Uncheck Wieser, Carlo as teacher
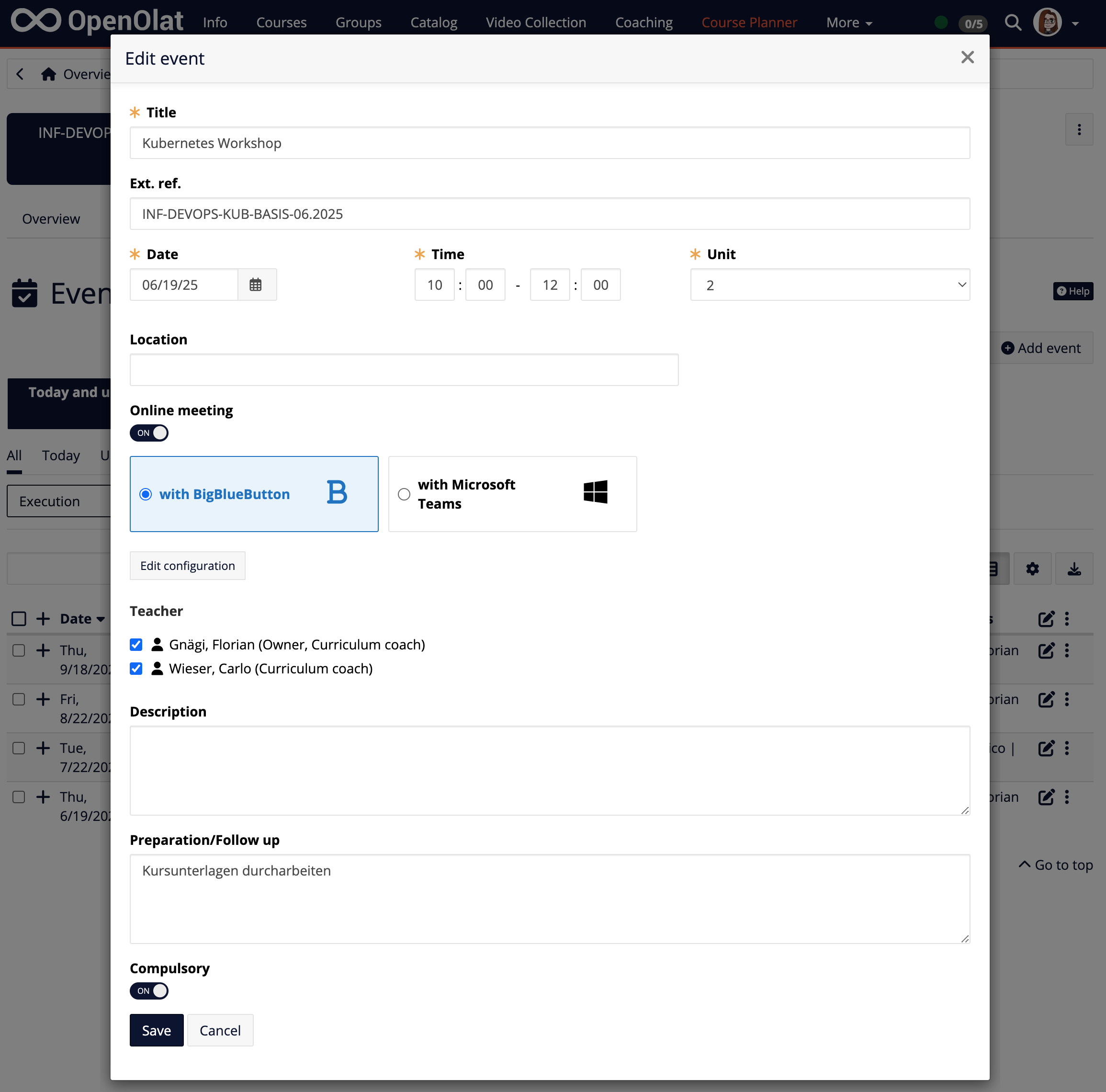 [135, 669]
